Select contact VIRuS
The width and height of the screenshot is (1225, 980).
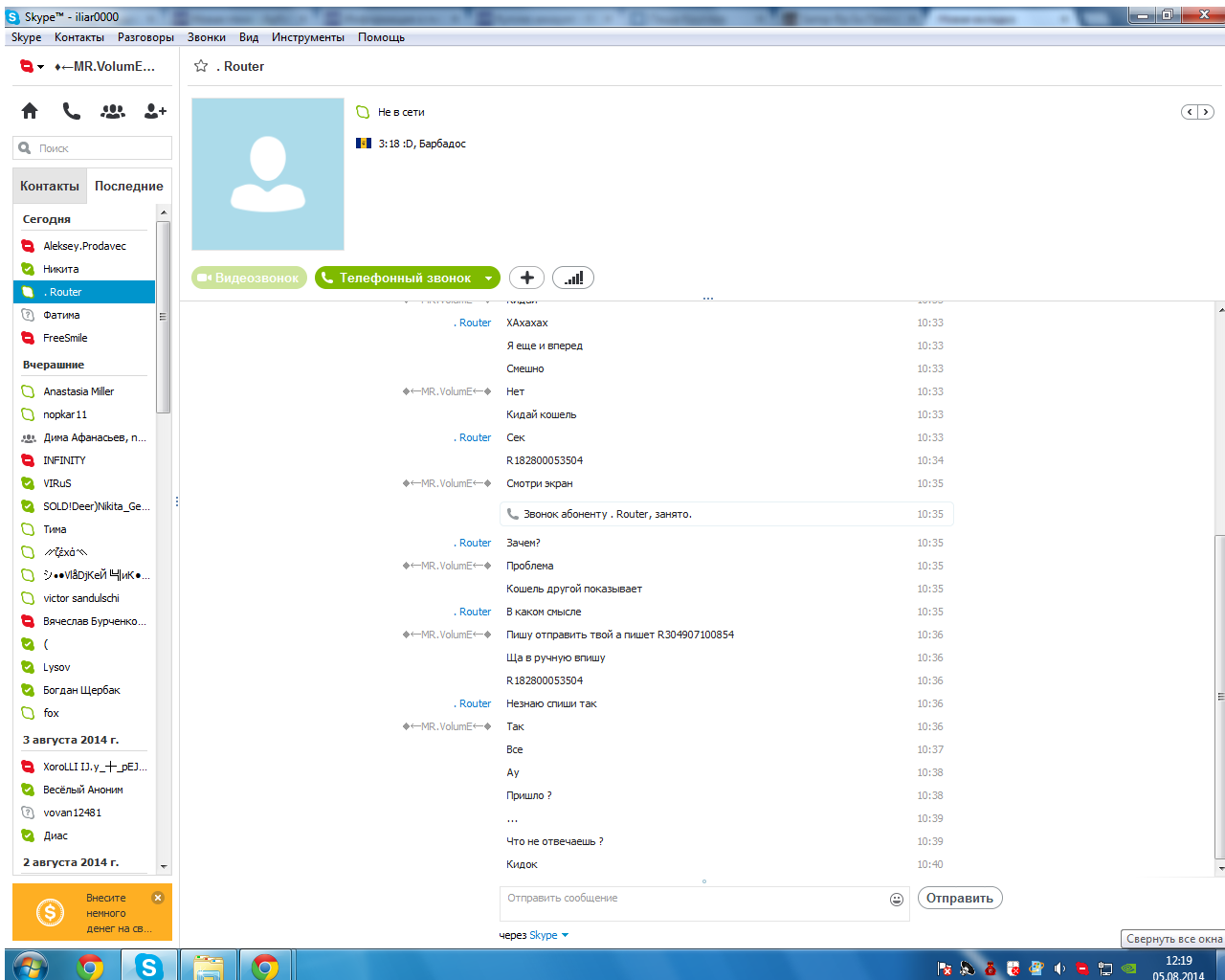point(84,483)
